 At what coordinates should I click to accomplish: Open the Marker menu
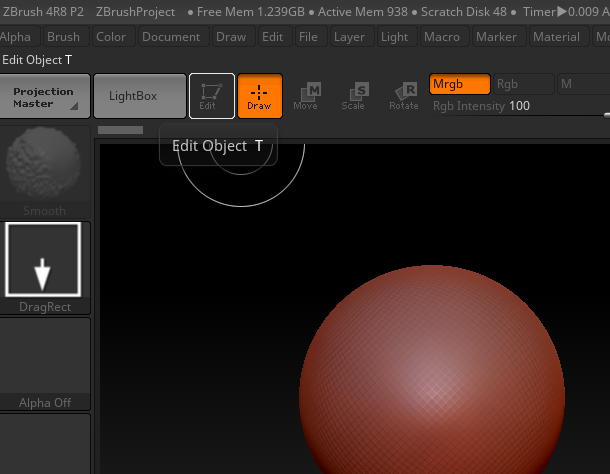point(499,37)
